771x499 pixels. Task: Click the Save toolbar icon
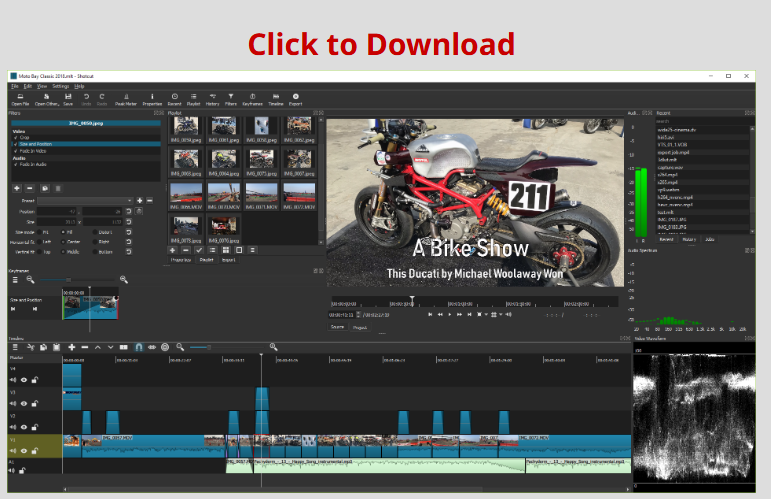68,99
